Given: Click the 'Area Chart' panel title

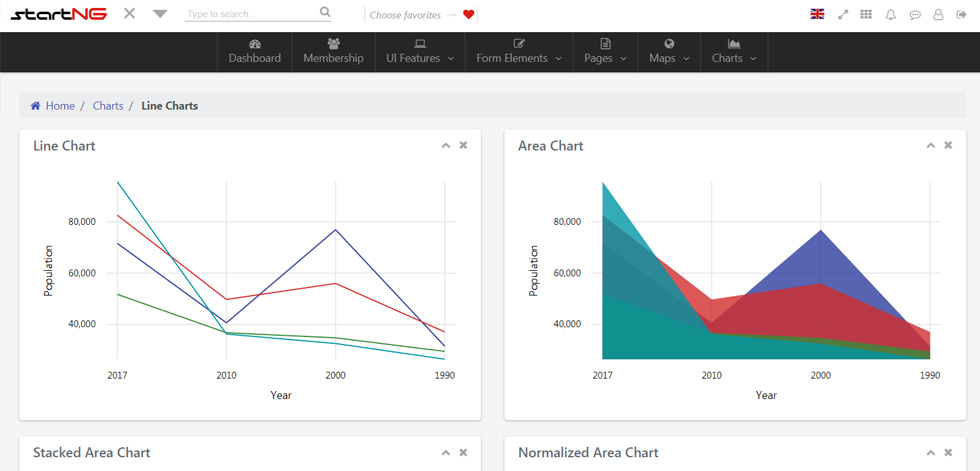Looking at the screenshot, I should pyautogui.click(x=551, y=146).
